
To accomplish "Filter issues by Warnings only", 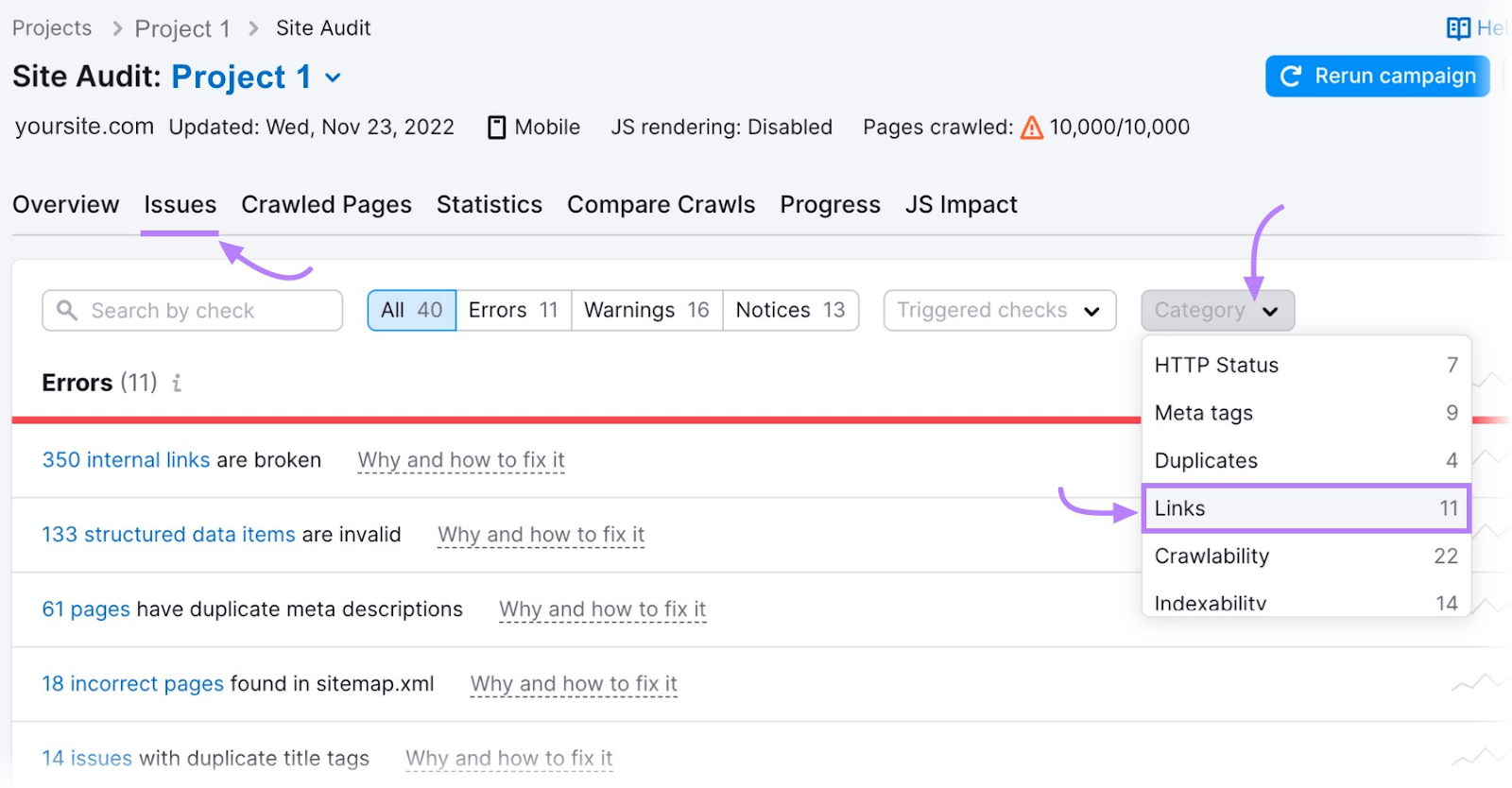I will pos(646,310).
